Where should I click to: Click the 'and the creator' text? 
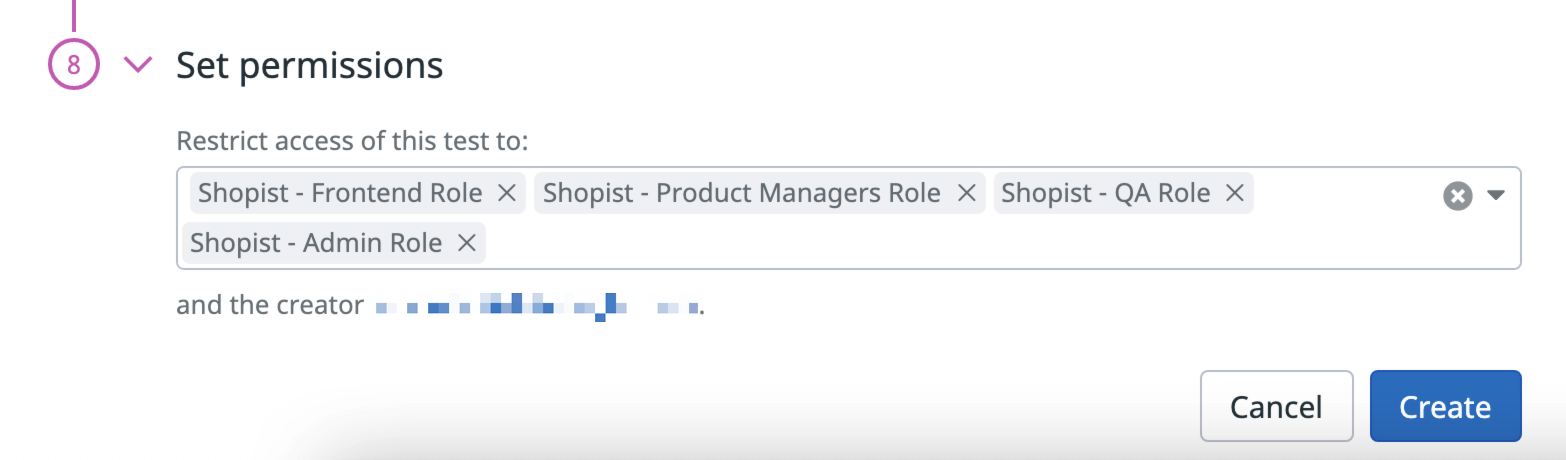pyautogui.click(x=269, y=305)
